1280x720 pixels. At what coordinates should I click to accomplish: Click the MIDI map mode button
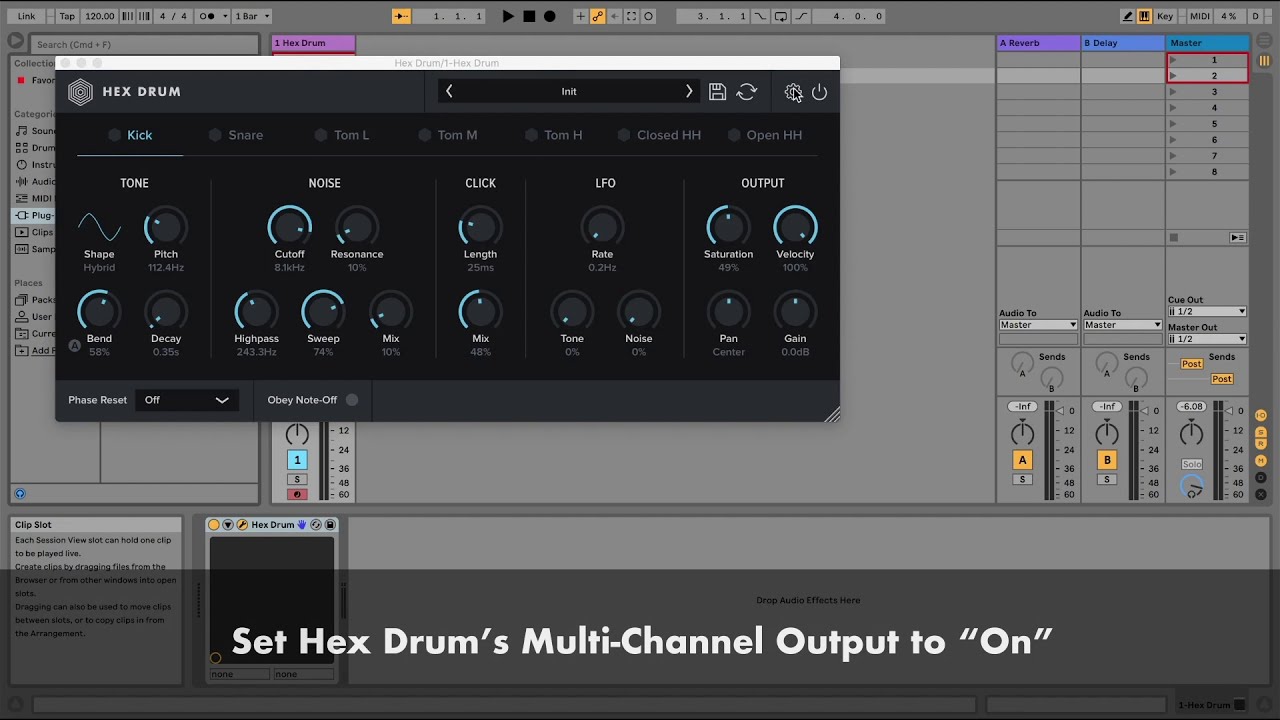tap(1199, 16)
